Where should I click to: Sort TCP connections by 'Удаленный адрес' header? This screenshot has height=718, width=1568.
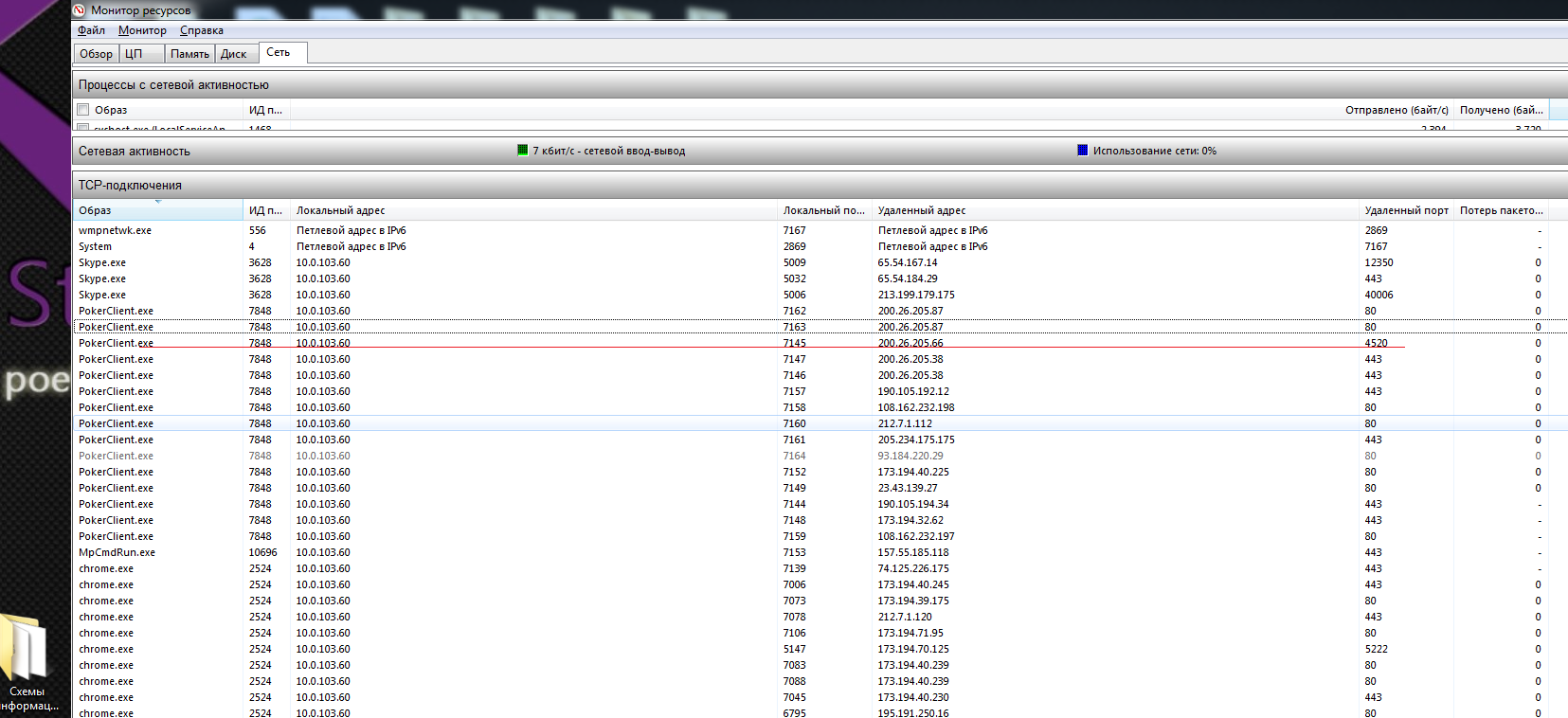(1116, 210)
